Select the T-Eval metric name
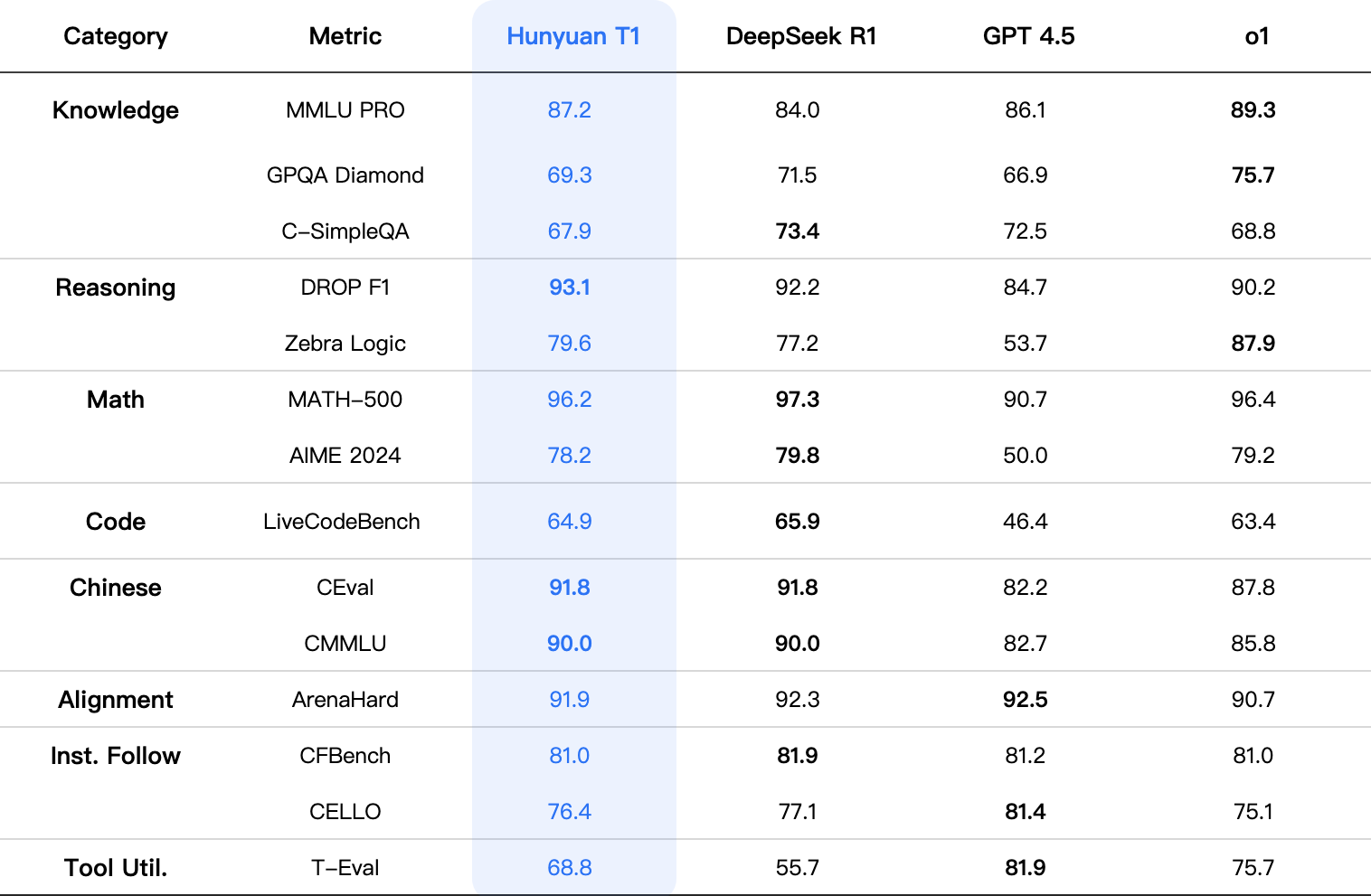The height and width of the screenshot is (896, 1371). [345, 868]
